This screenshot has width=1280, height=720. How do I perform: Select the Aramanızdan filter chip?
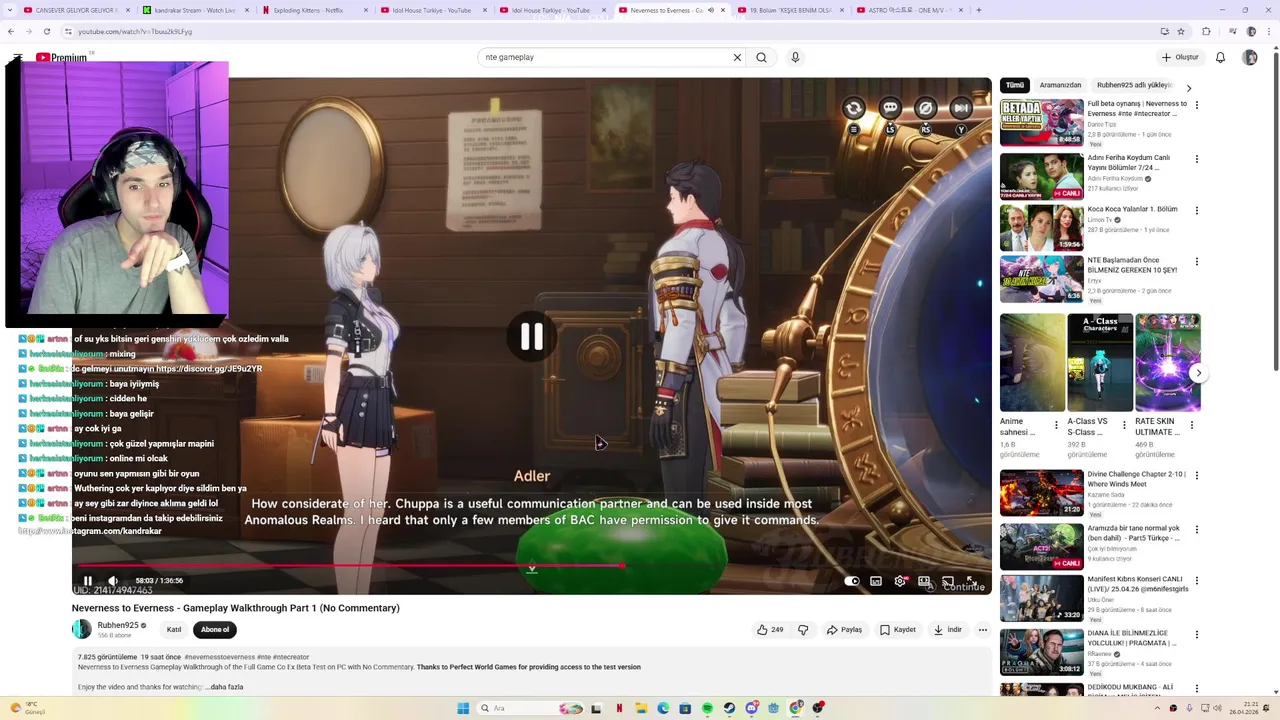(x=1060, y=85)
